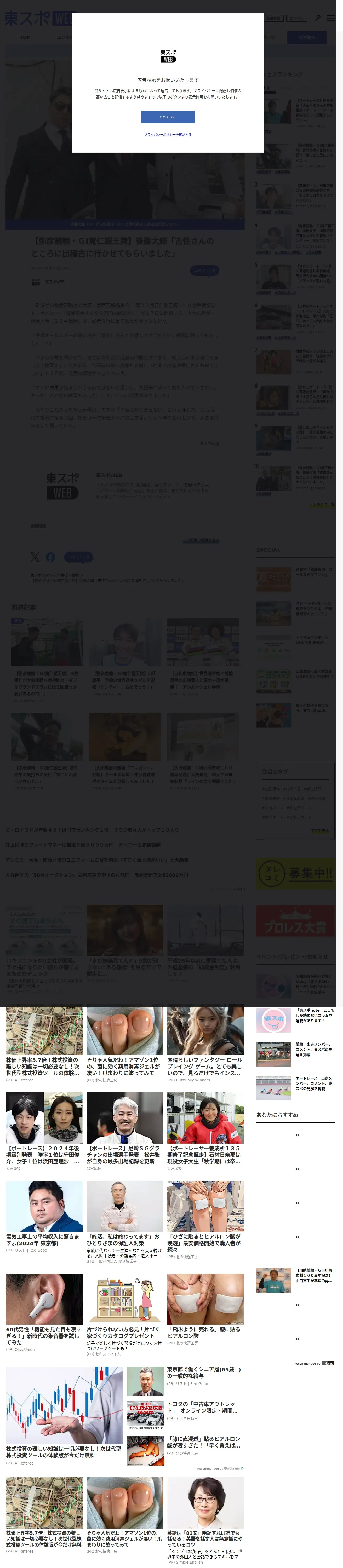Image resolution: width=343 pixels, height=1568 pixels.
Task: Open the wireless earbud hearing aid ad thumbnail
Action: pos(44,1298)
